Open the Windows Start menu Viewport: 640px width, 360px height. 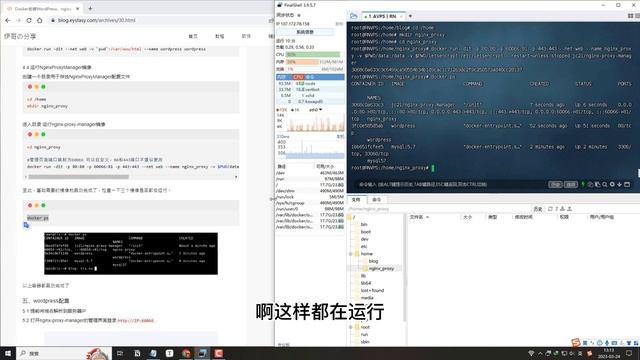8,353
